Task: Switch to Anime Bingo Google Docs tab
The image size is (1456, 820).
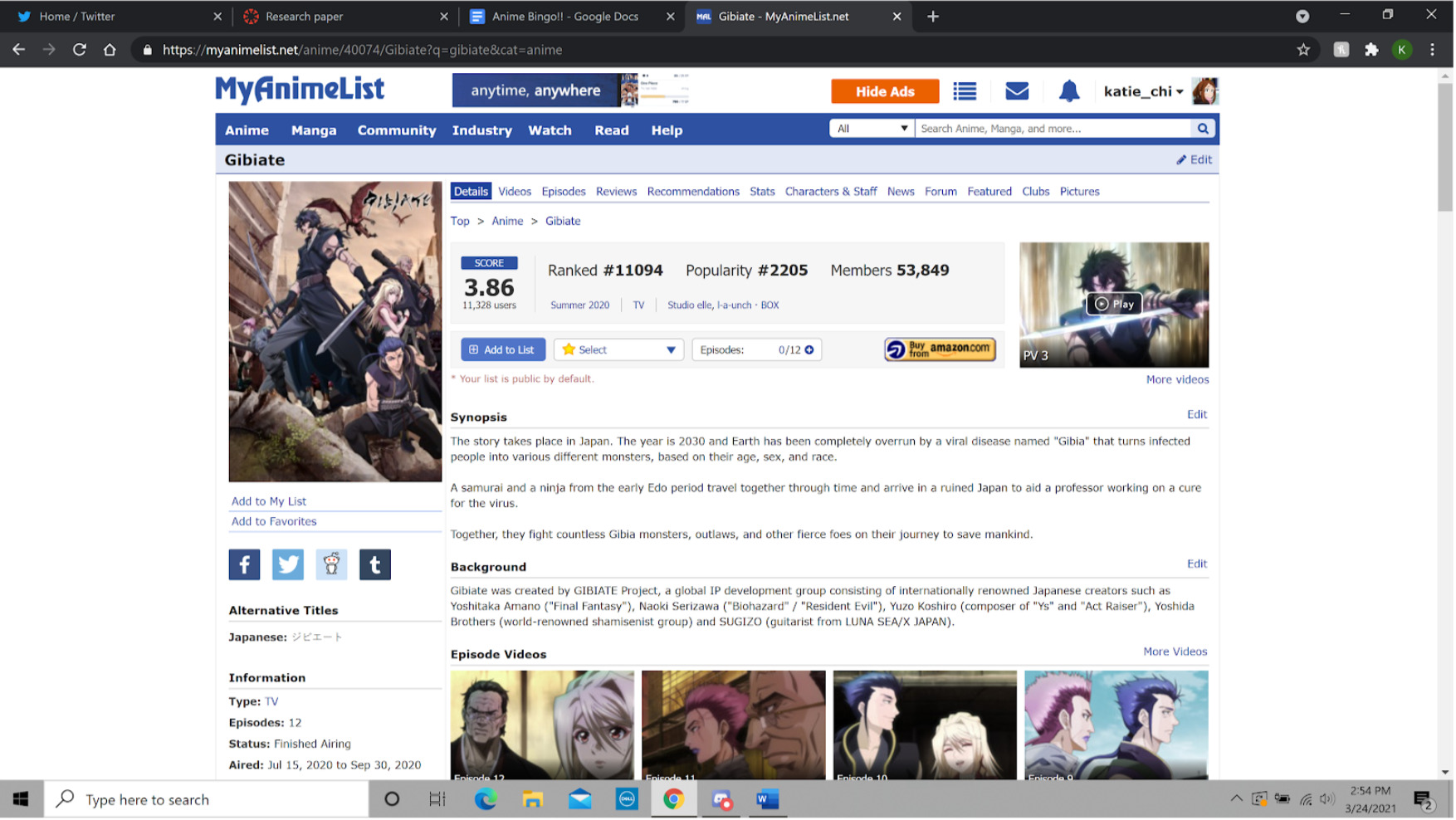Action: click(x=573, y=17)
